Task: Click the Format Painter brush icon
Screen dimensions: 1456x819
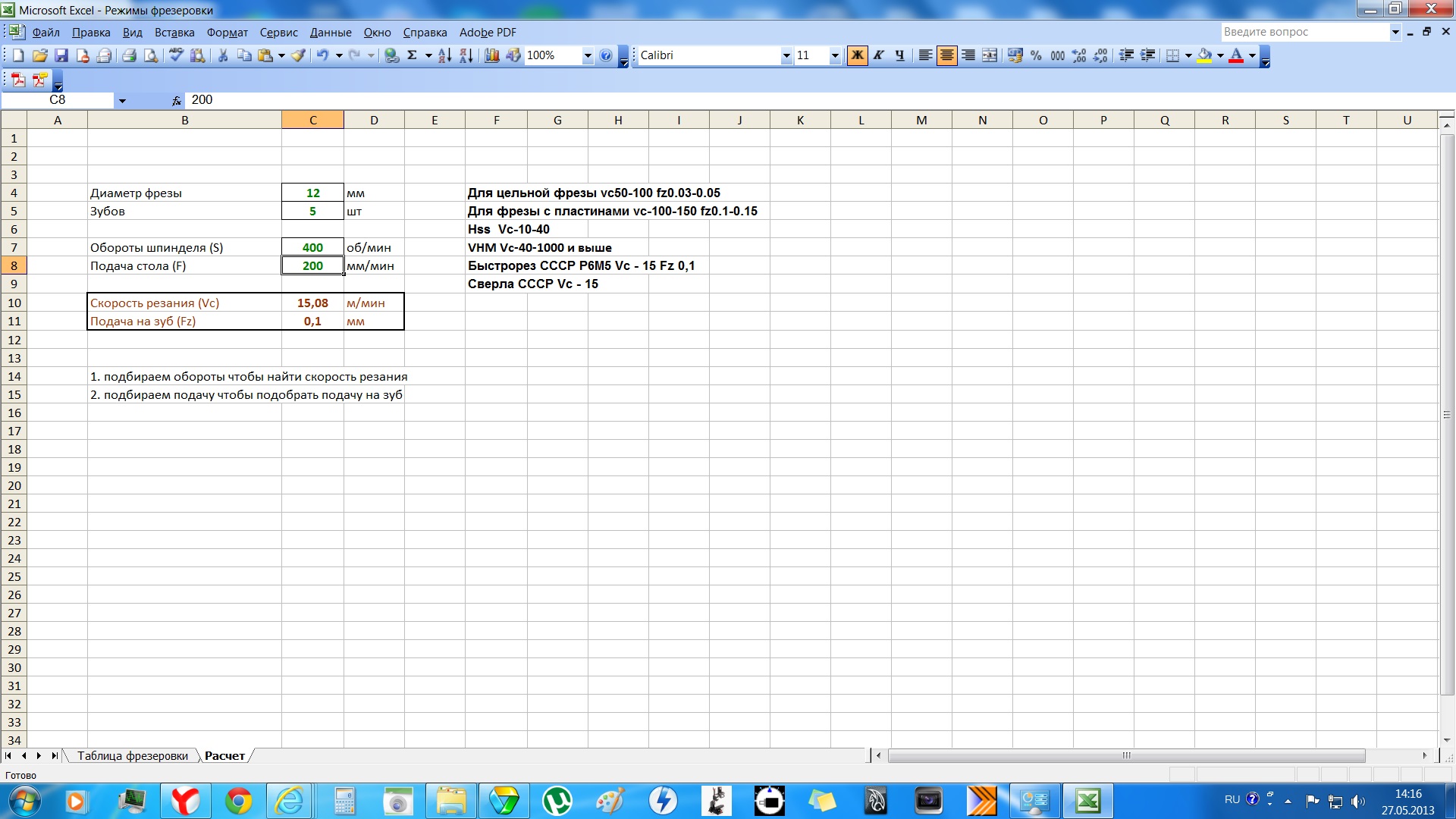Action: [x=299, y=55]
